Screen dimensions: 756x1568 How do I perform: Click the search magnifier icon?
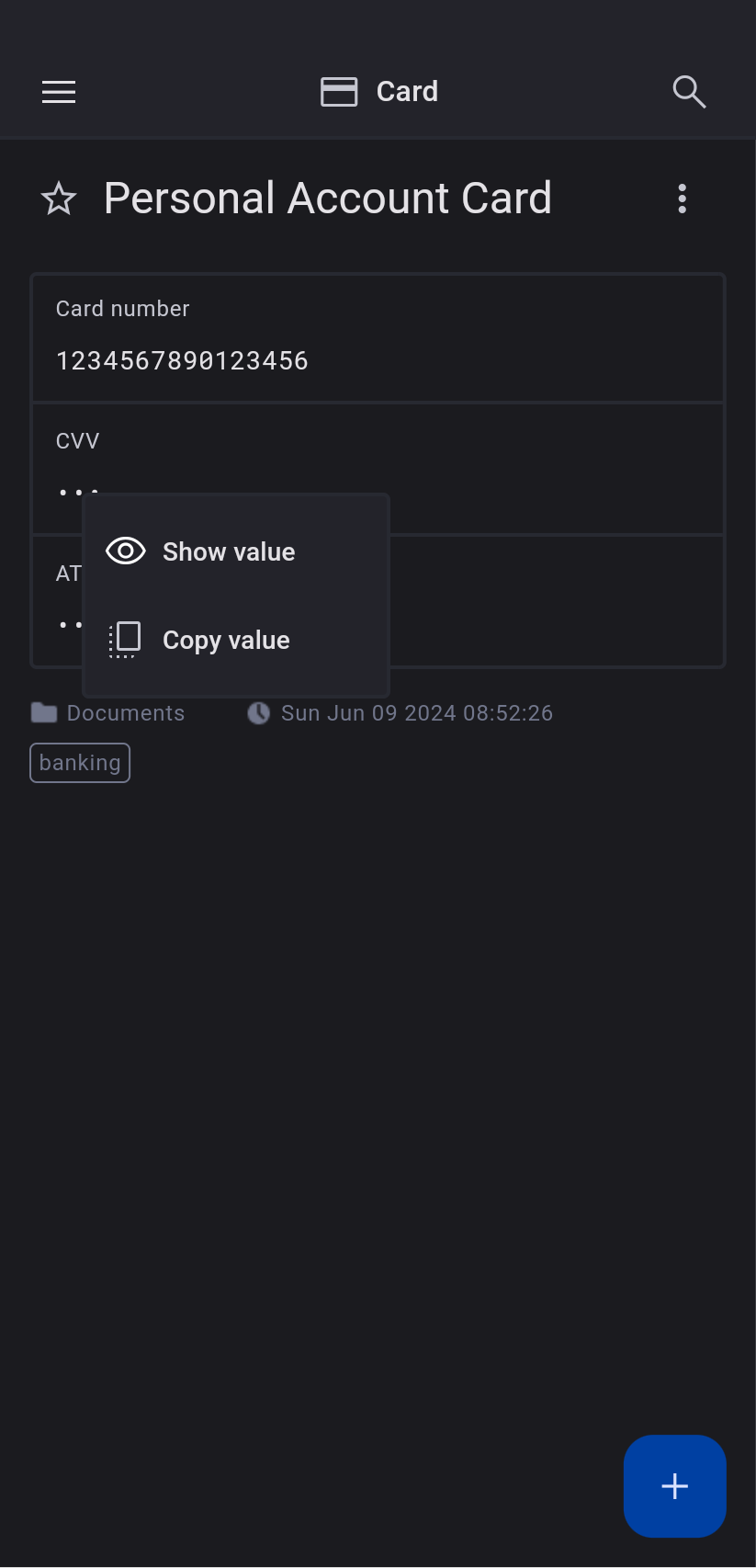[x=688, y=92]
